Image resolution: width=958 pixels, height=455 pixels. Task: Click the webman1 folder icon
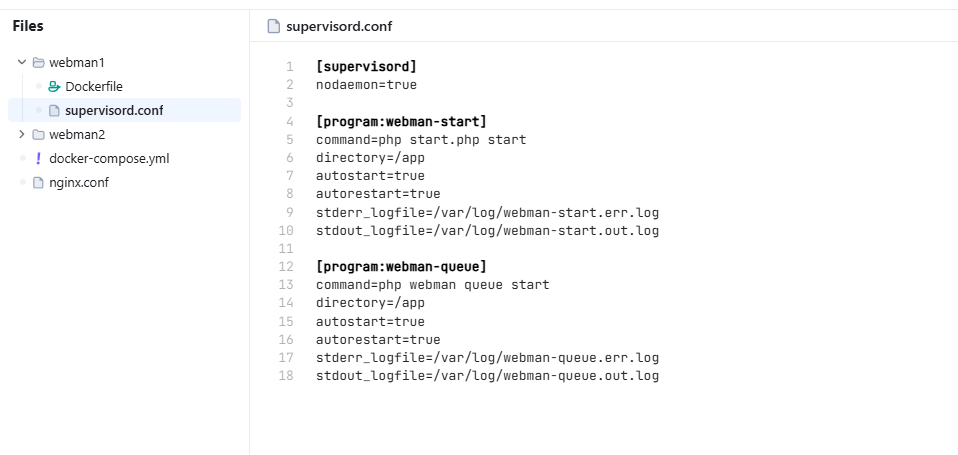coord(38,62)
